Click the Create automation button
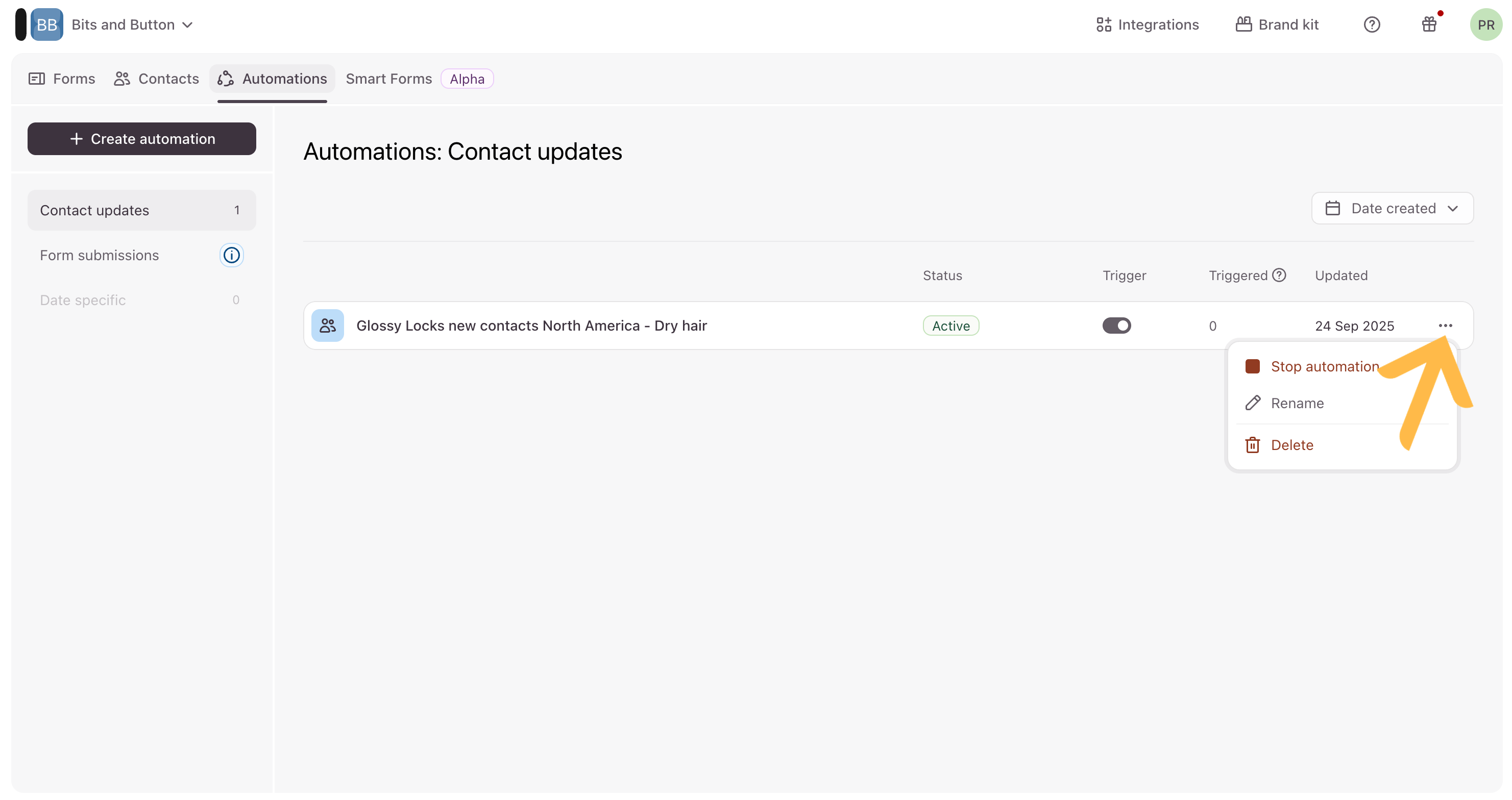The width and height of the screenshot is (1512, 800). (141, 139)
